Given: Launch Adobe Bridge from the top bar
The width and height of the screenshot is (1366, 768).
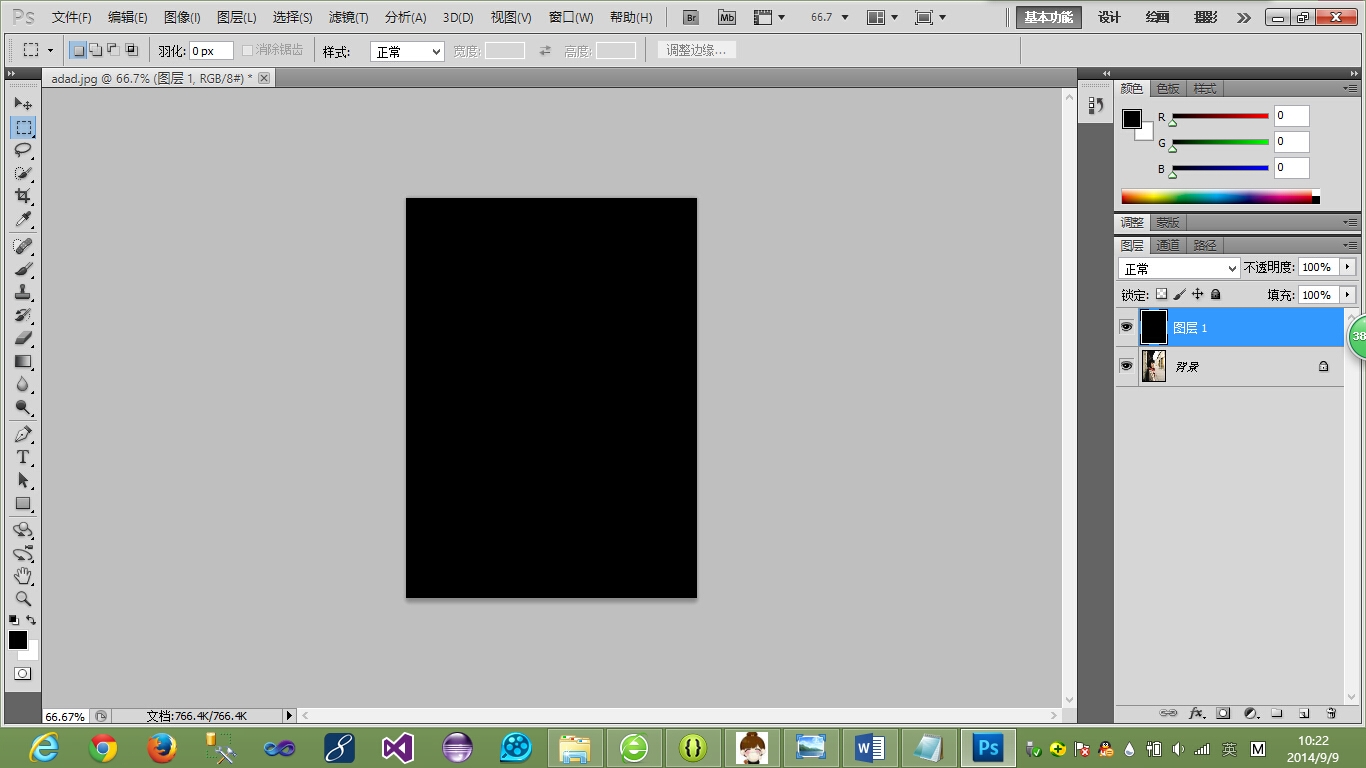Looking at the screenshot, I should pos(690,18).
